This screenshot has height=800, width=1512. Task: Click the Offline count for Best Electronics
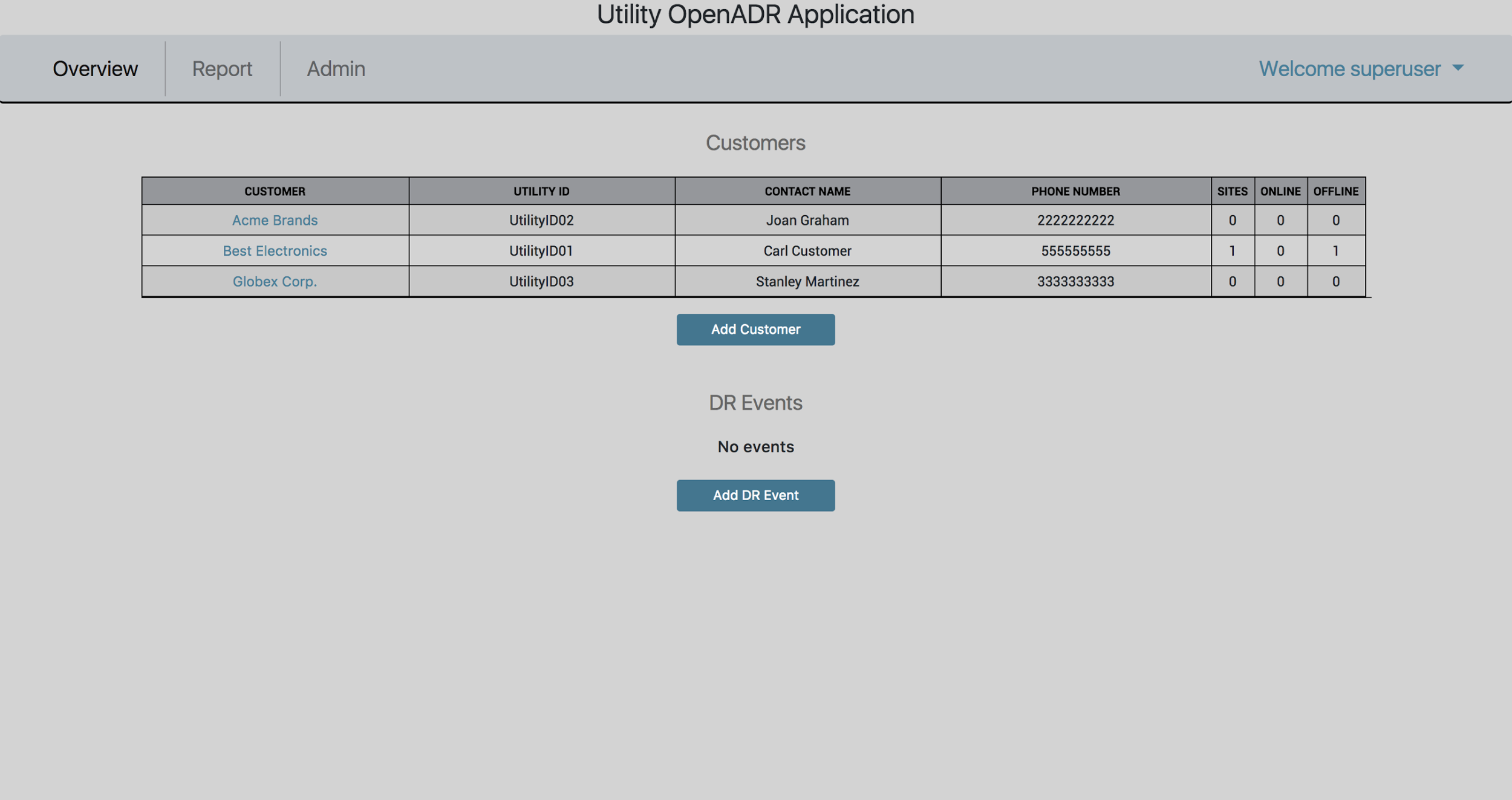pyautogui.click(x=1335, y=251)
